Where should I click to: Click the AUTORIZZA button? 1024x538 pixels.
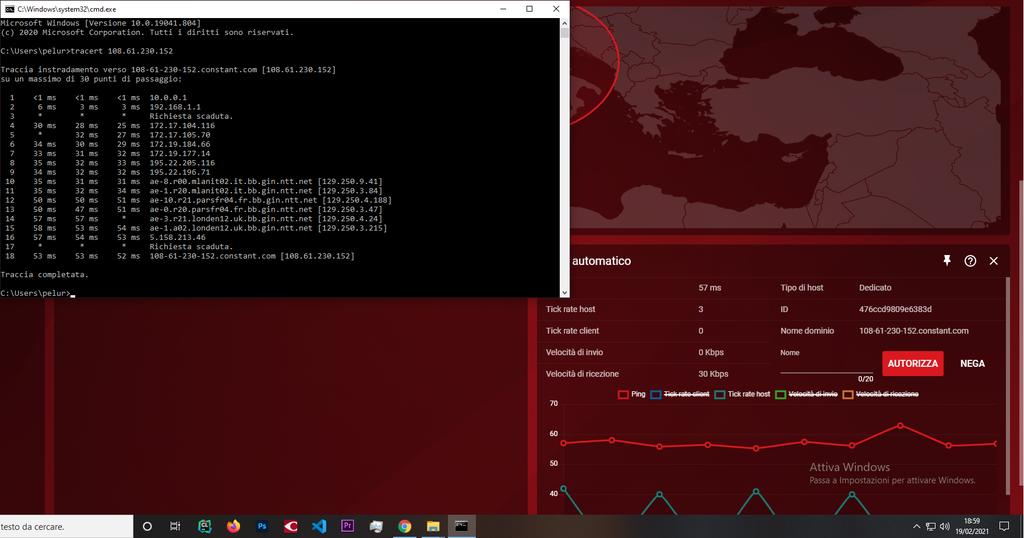(912, 364)
